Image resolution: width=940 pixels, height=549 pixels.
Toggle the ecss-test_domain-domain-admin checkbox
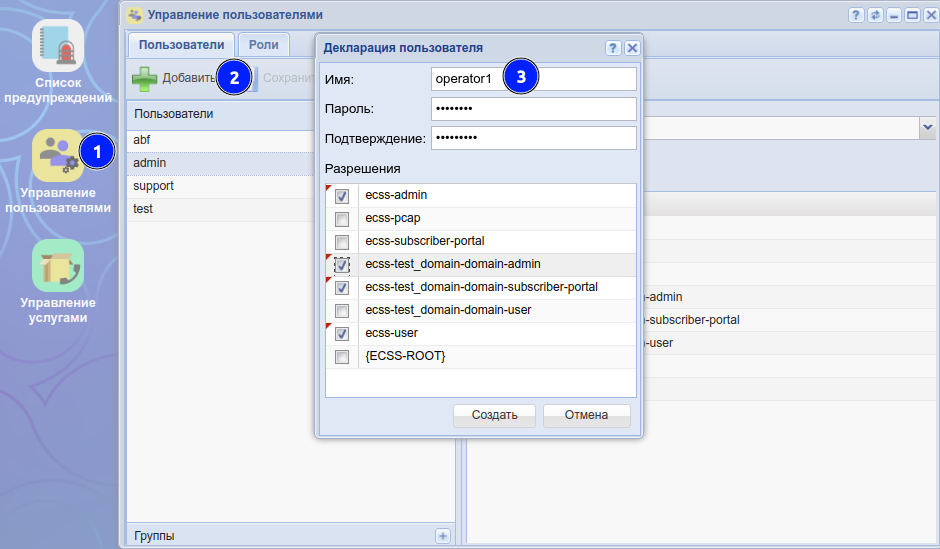pos(342,264)
